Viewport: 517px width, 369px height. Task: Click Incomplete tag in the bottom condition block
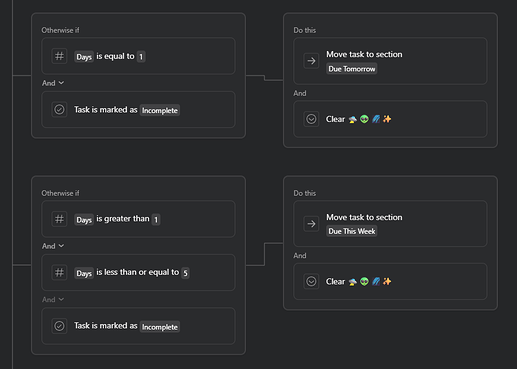[160, 327]
